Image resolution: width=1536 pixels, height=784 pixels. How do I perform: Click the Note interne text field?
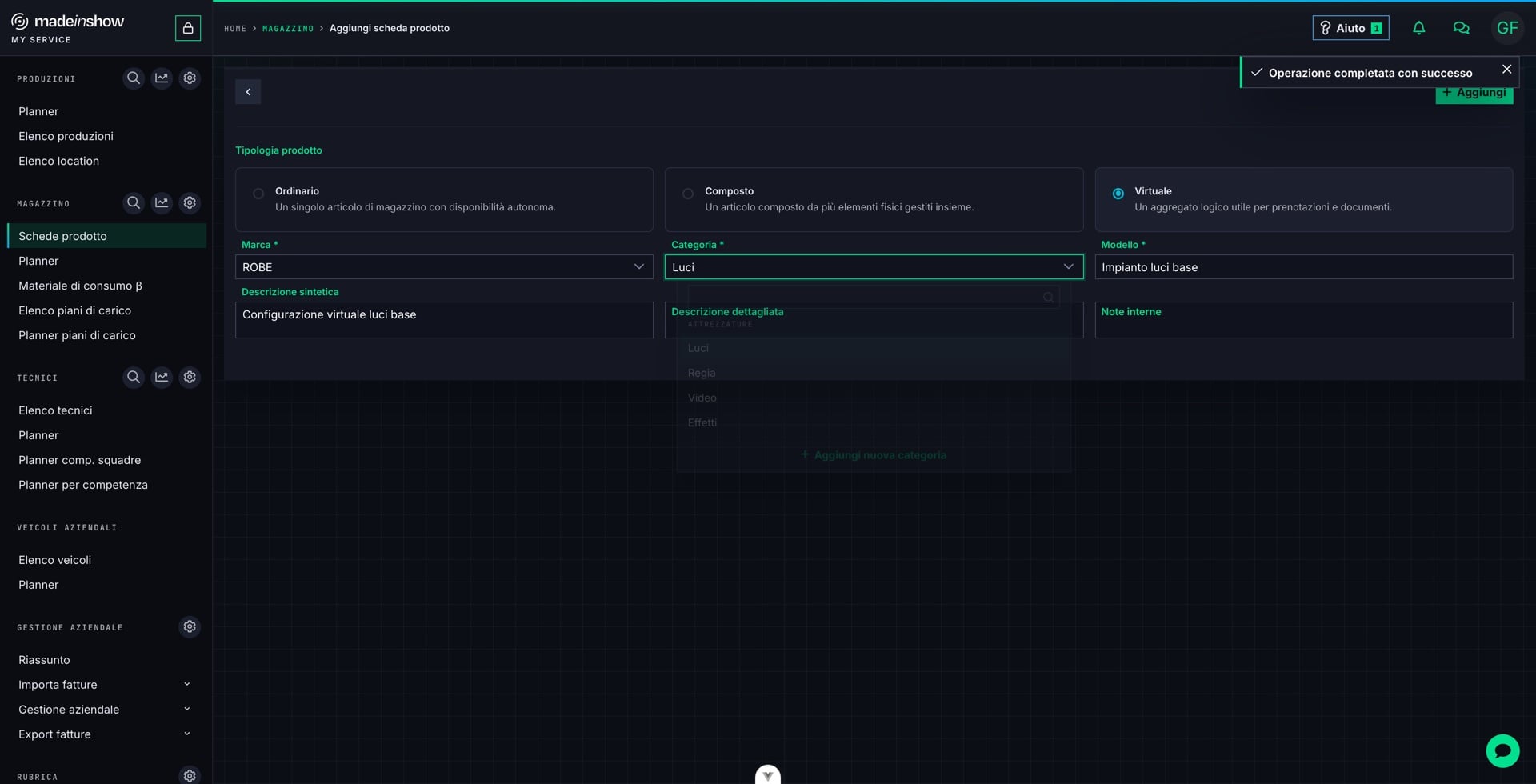click(1303, 320)
